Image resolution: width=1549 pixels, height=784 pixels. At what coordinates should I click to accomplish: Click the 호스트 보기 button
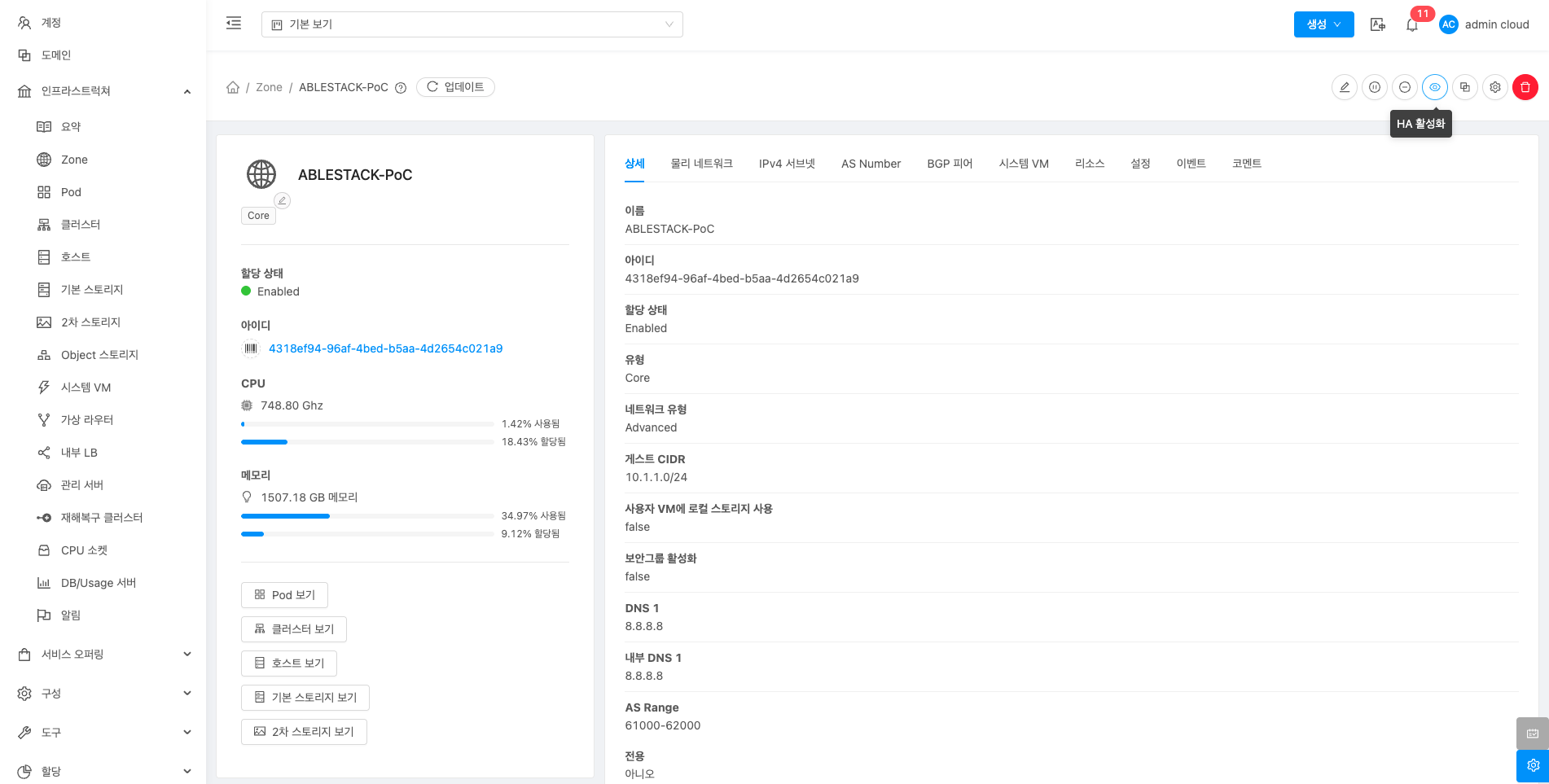click(x=289, y=664)
